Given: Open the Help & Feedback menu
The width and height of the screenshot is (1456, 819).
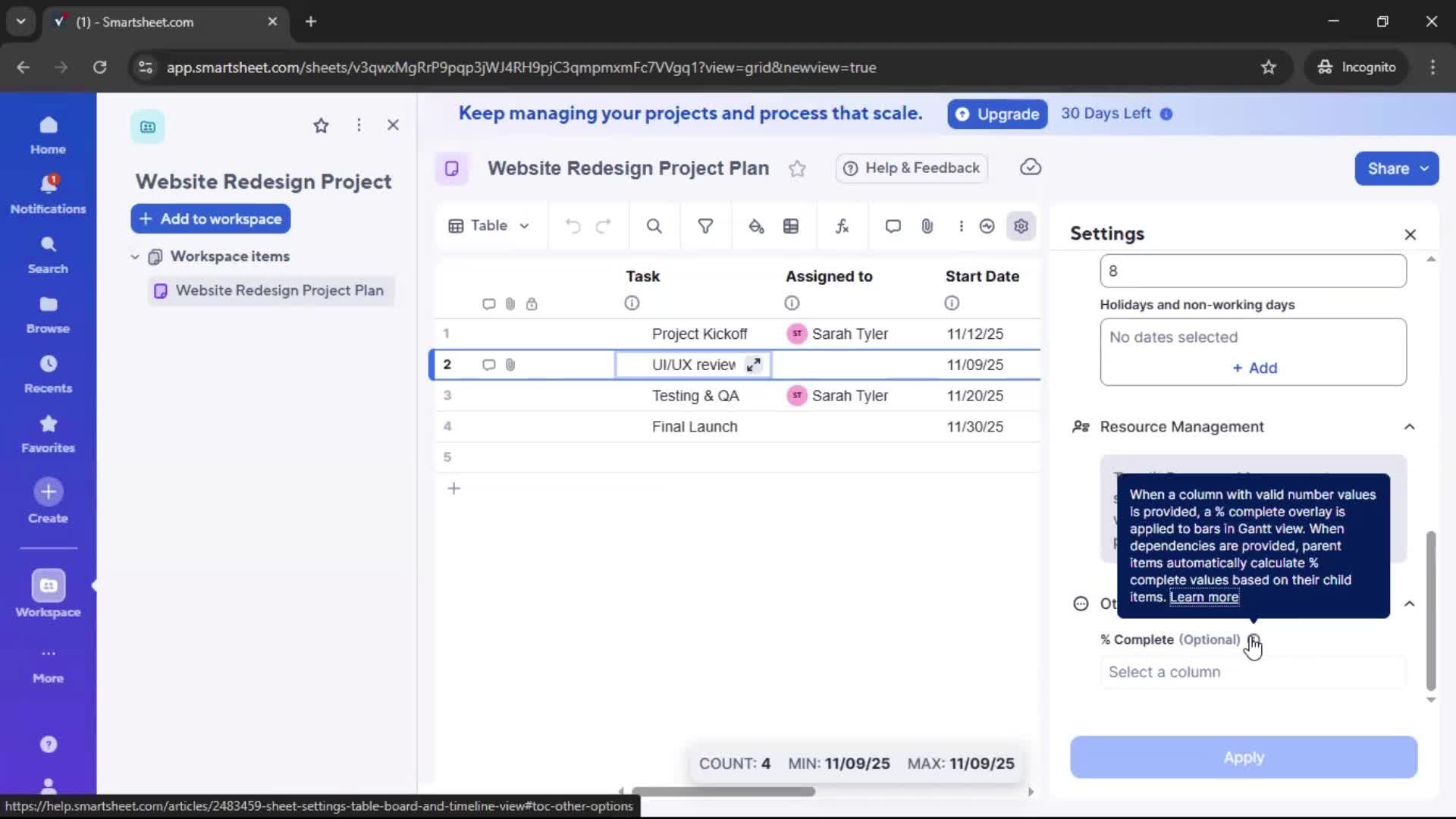Looking at the screenshot, I should (911, 168).
